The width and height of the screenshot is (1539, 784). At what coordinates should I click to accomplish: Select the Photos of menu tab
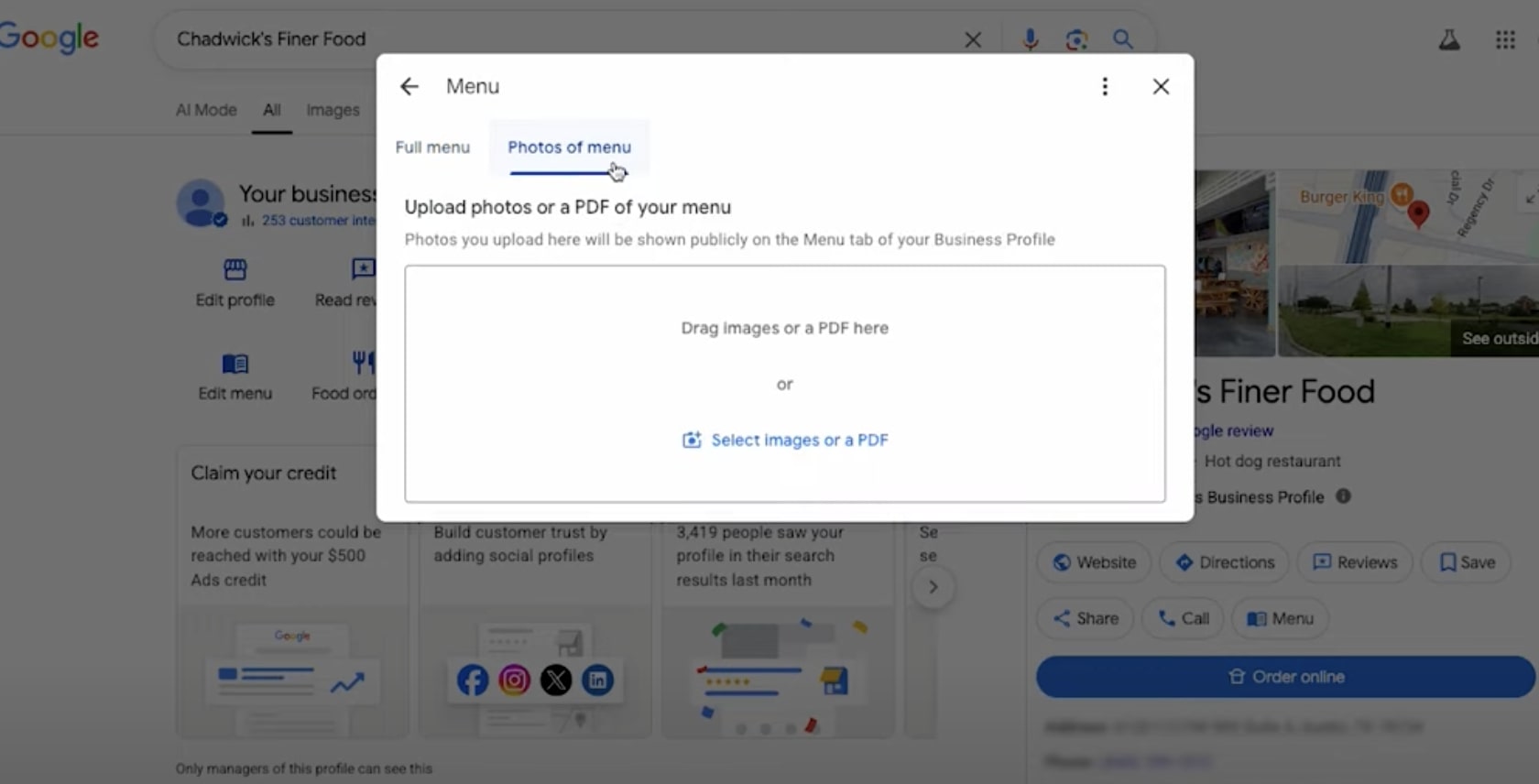click(569, 147)
